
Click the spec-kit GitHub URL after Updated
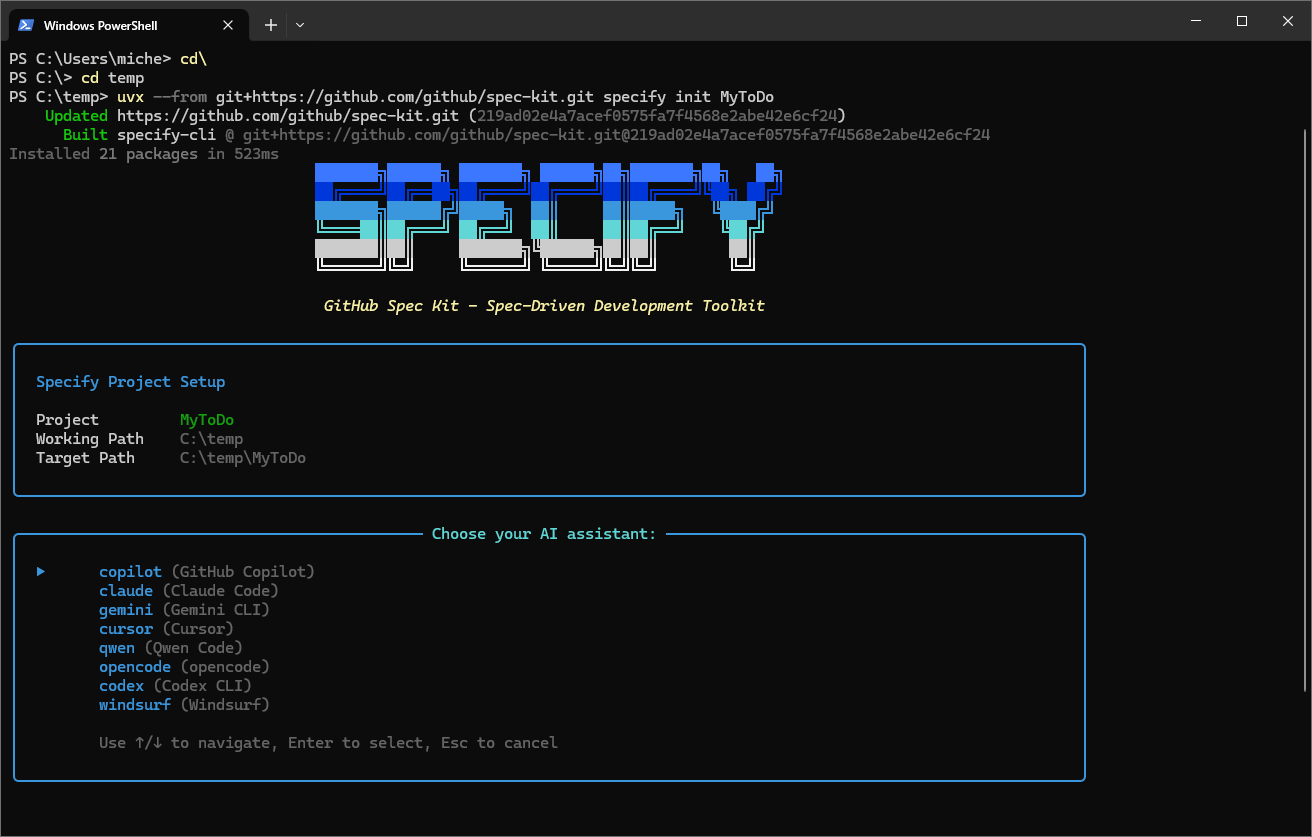[288, 116]
